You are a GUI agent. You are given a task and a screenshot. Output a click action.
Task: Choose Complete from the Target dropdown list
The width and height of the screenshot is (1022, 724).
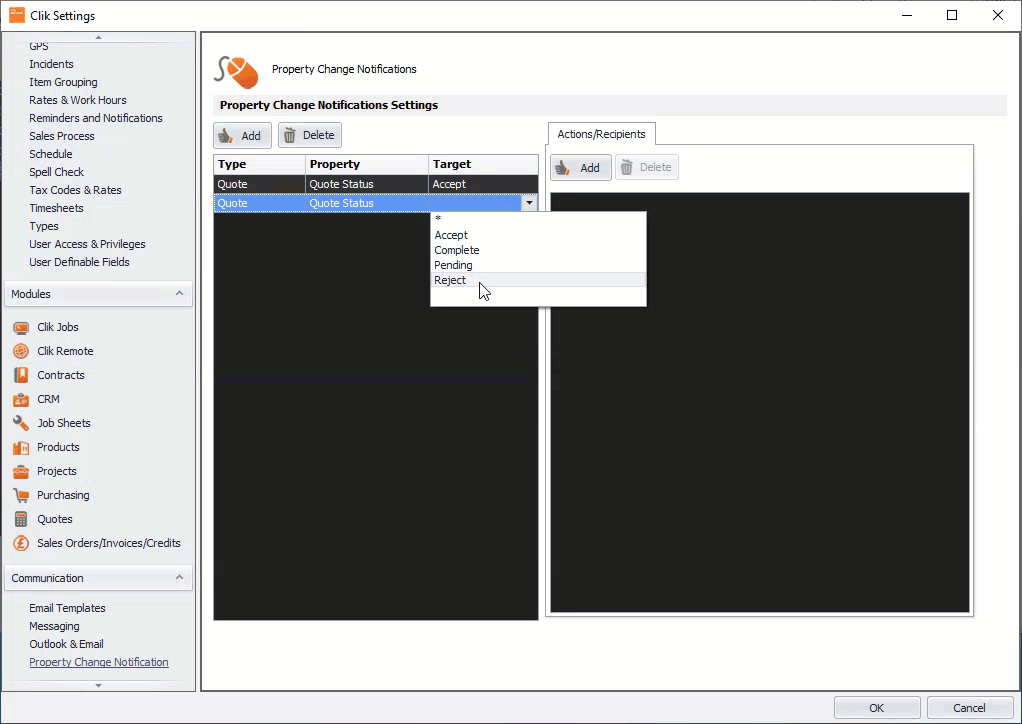pos(538,250)
